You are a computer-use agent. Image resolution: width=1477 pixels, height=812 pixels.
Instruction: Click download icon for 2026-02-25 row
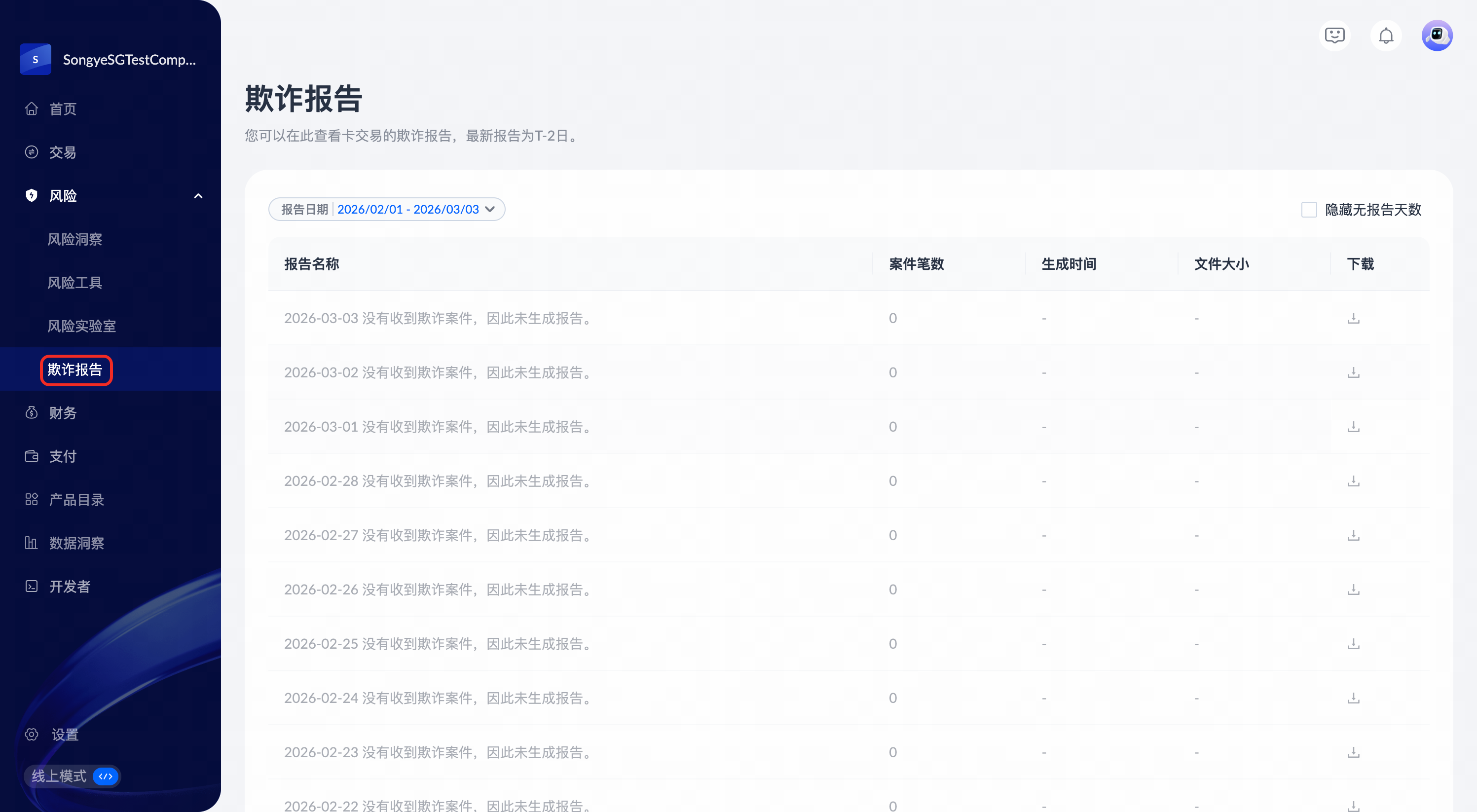point(1353,644)
